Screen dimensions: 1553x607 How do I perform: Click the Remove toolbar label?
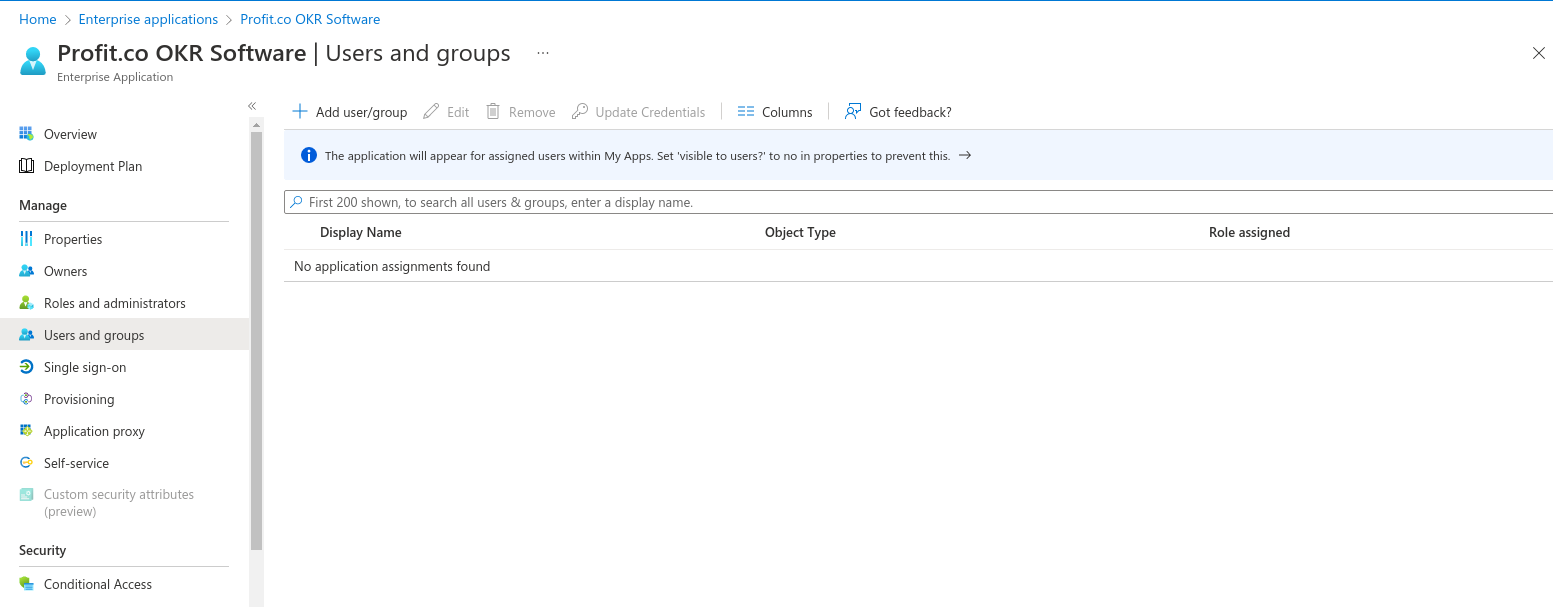pos(532,112)
